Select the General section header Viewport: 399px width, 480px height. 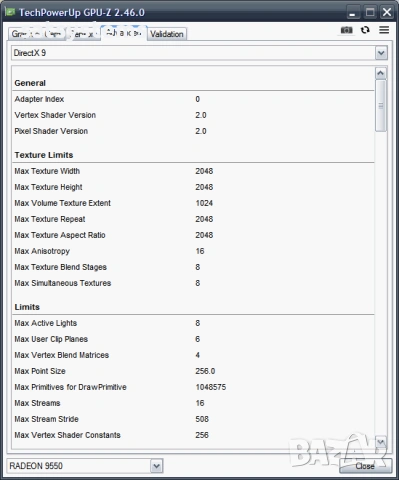[30, 83]
